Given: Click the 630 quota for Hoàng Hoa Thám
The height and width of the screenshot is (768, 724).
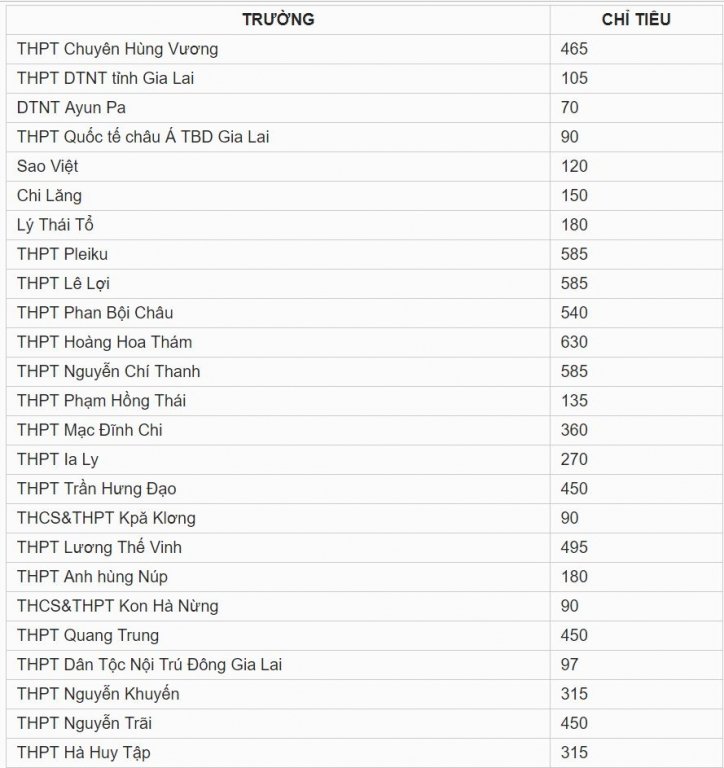Looking at the screenshot, I should click(x=574, y=342).
